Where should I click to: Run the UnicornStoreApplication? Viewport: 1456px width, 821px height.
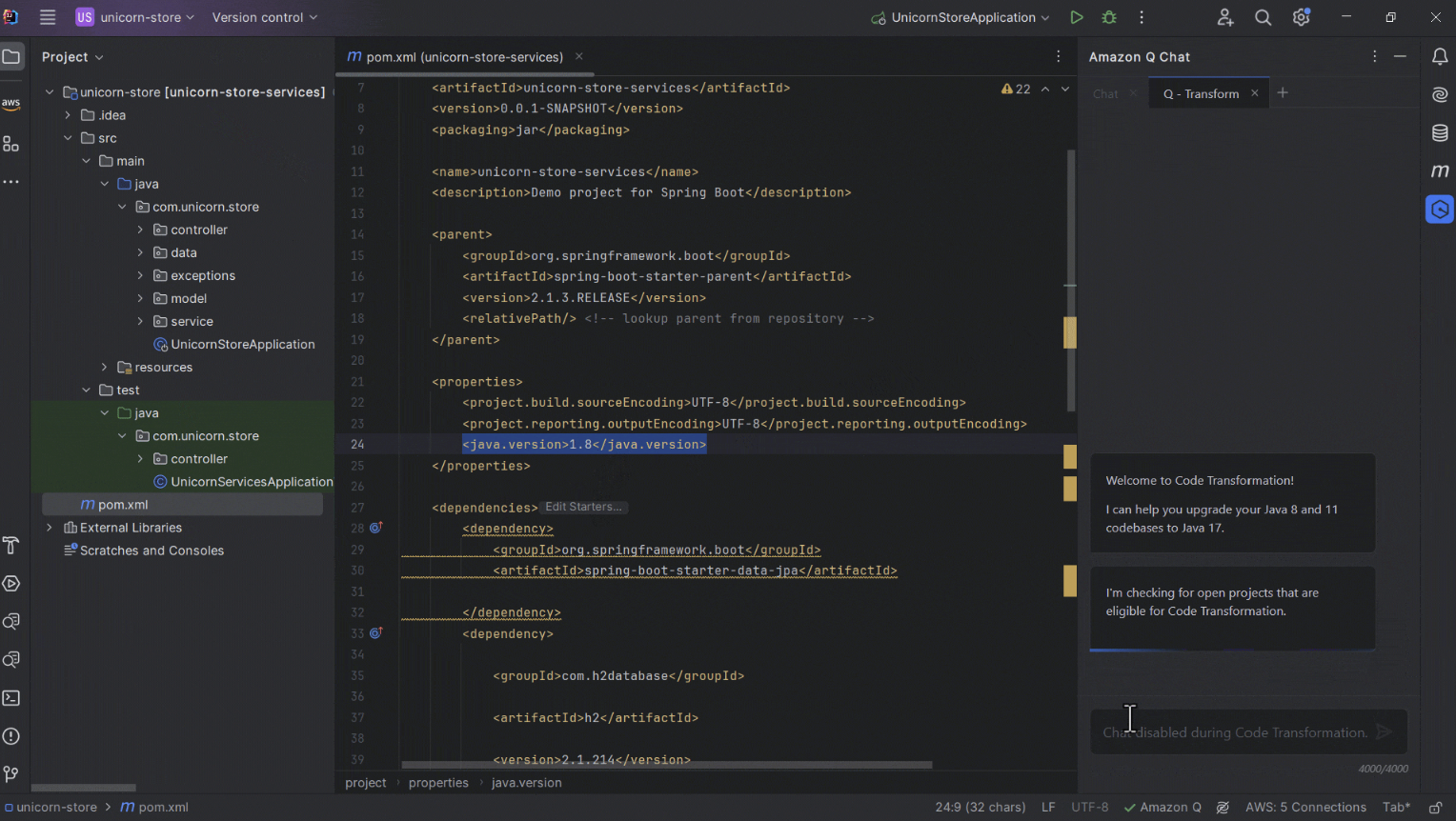click(1077, 17)
